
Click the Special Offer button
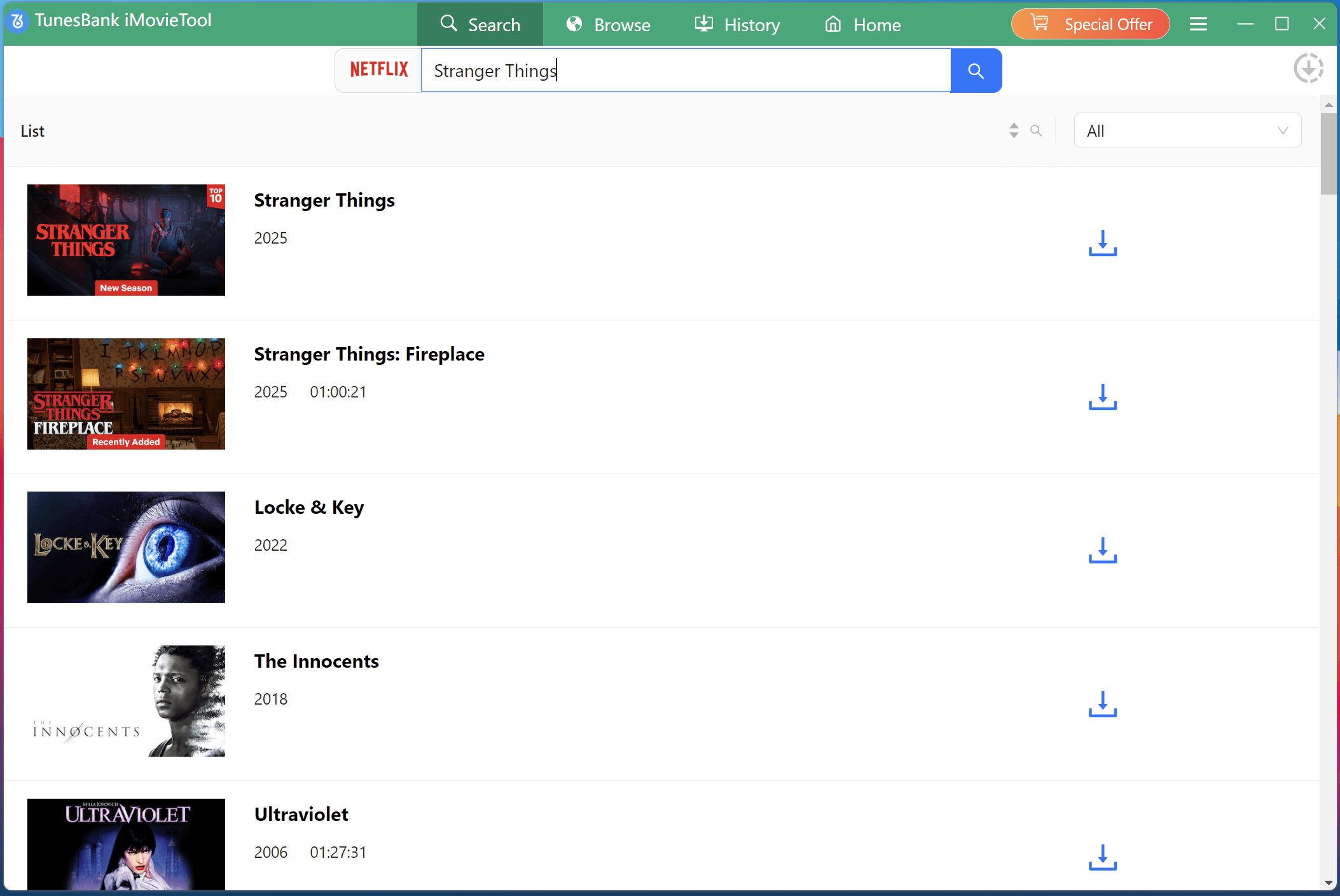1090,24
